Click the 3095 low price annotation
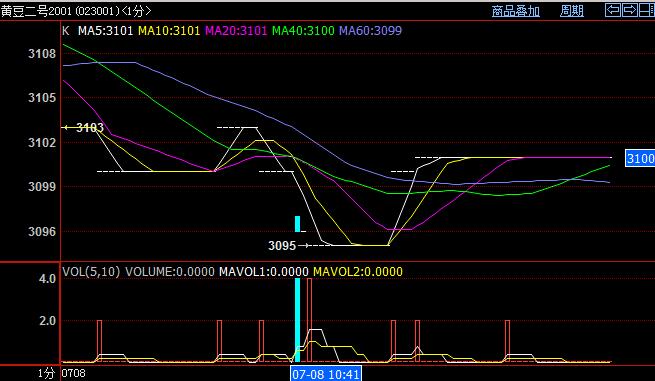Image resolution: width=655 pixels, height=381 pixels. (x=282, y=246)
